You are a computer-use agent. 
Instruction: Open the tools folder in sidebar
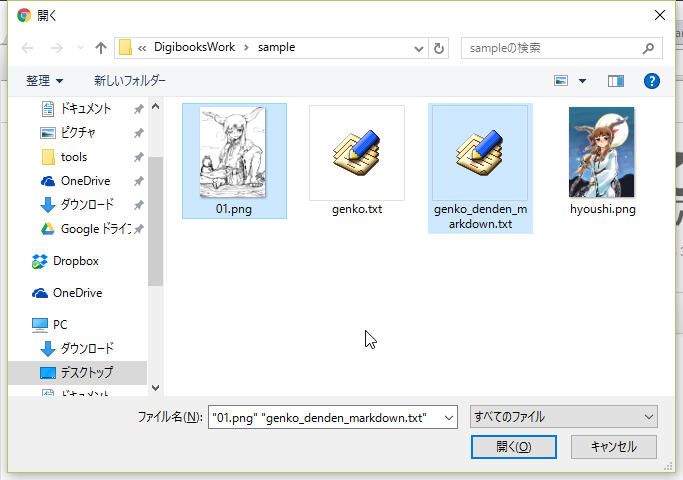(x=74, y=157)
